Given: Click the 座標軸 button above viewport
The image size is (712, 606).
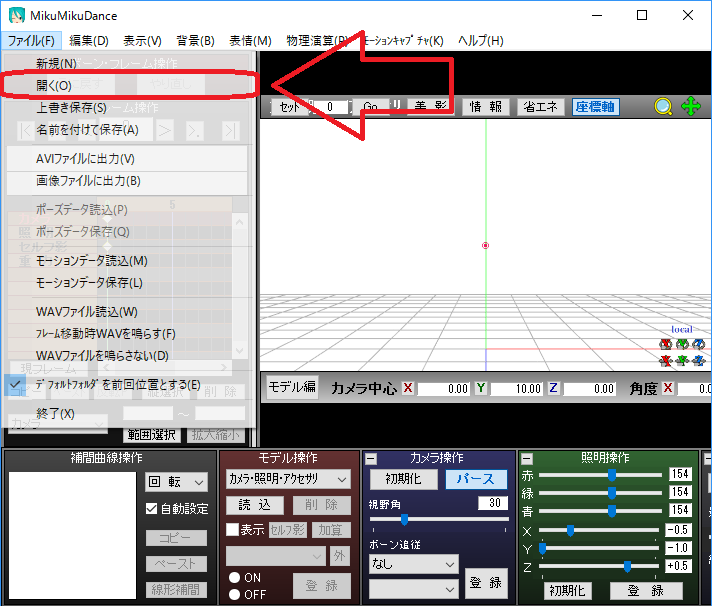Looking at the screenshot, I should (x=595, y=107).
